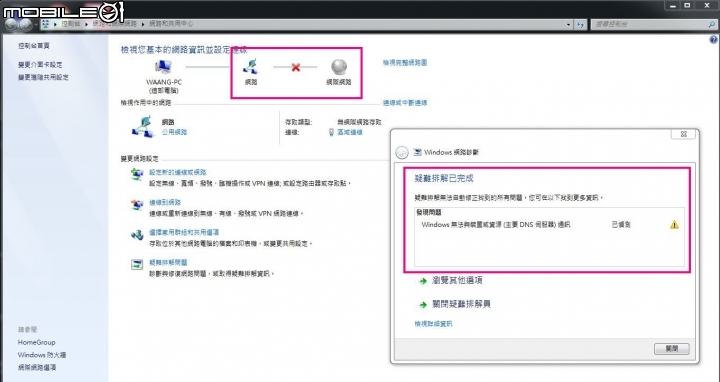720x382 pixels.
Task: Open 變更進階共用設定 in the left sidebar
Action: pyautogui.click(x=43, y=78)
